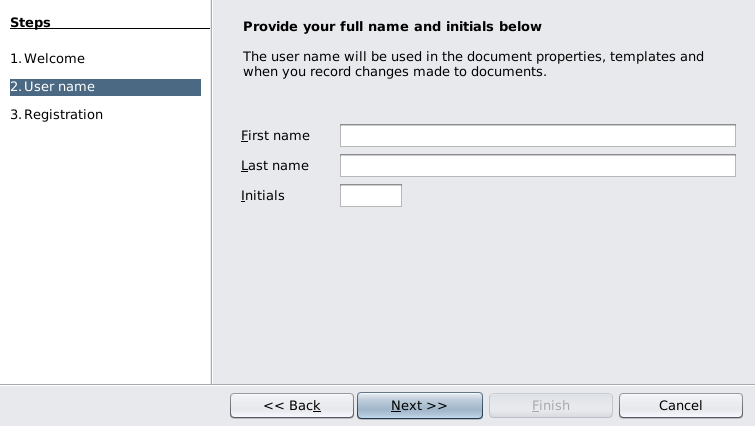The width and height of the screenshot is (755, 426).
Task: Click the user name description paragraph
Action: 473,65
